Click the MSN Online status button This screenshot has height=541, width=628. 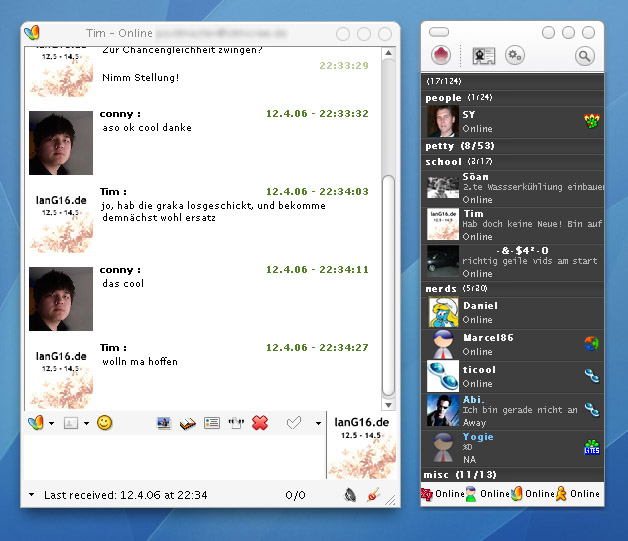(x=532, y=493)
